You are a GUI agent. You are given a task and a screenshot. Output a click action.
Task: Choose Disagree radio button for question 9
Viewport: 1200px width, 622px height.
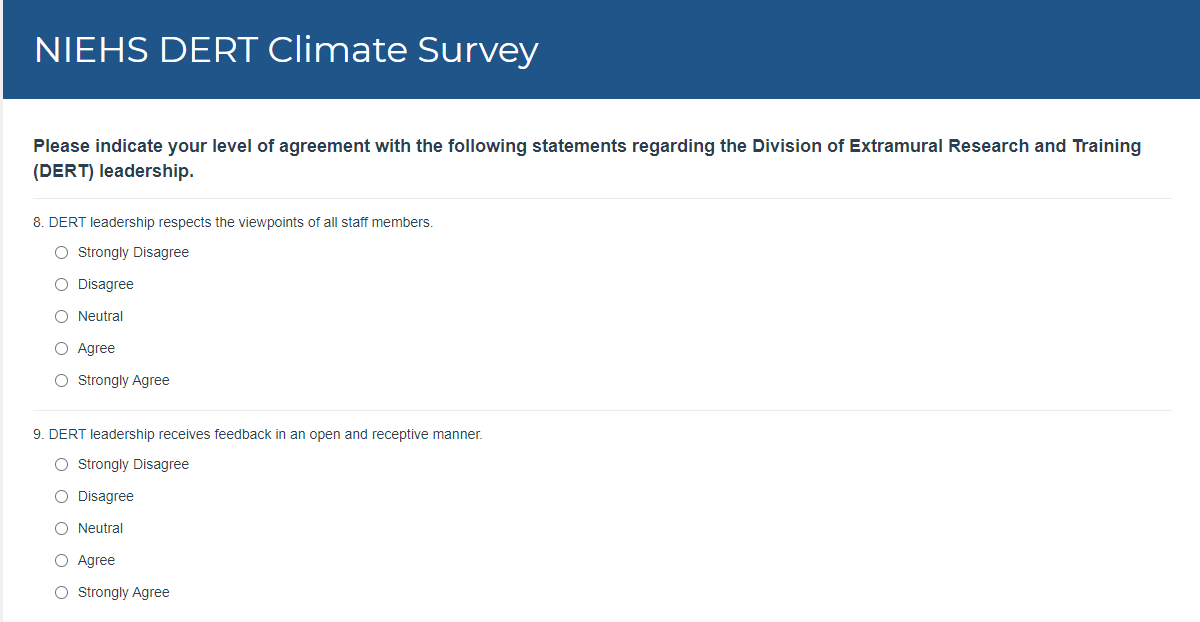click(62, 497)
